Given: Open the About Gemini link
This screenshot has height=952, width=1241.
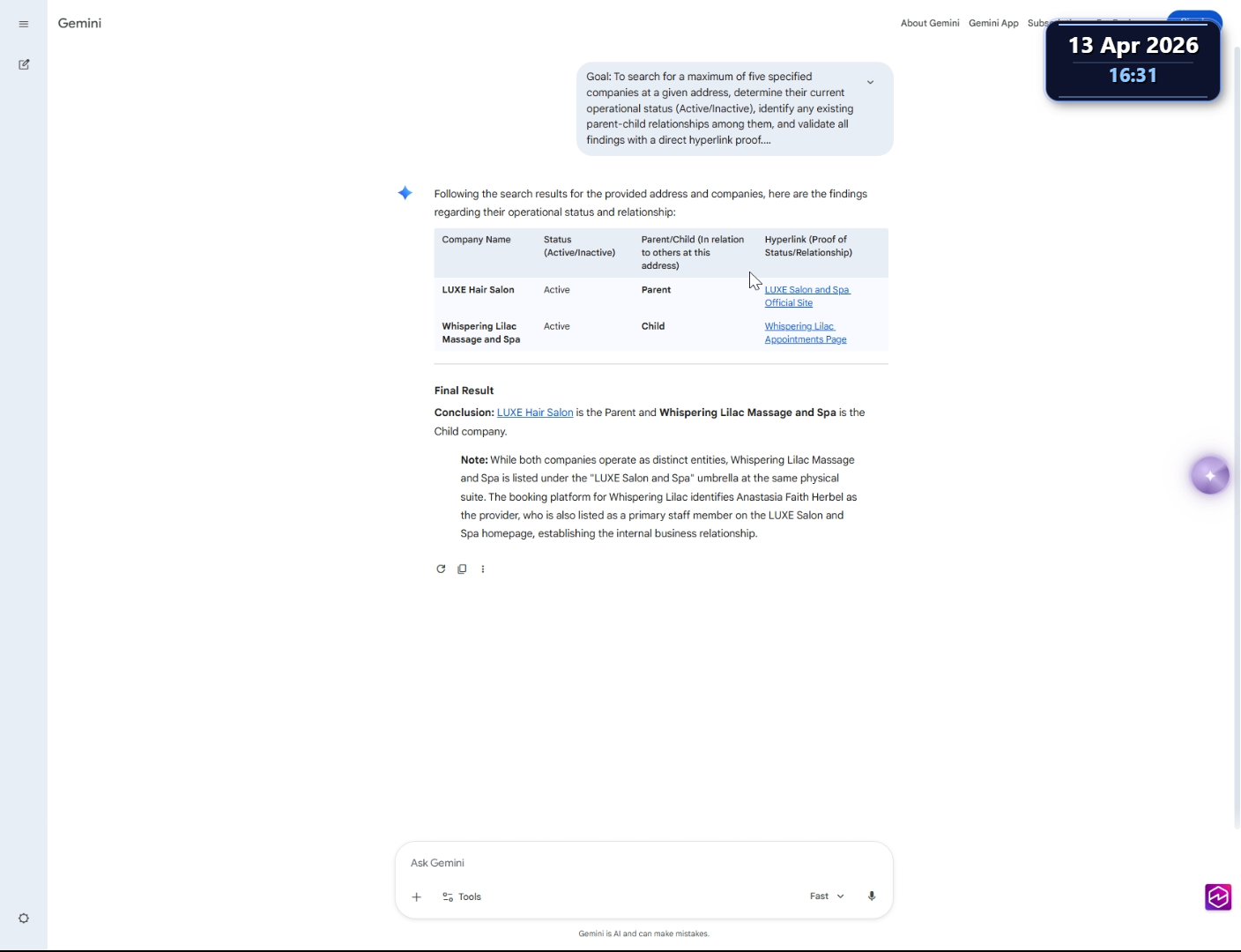Looking at the screenshot, I should [x=930, y=23].
